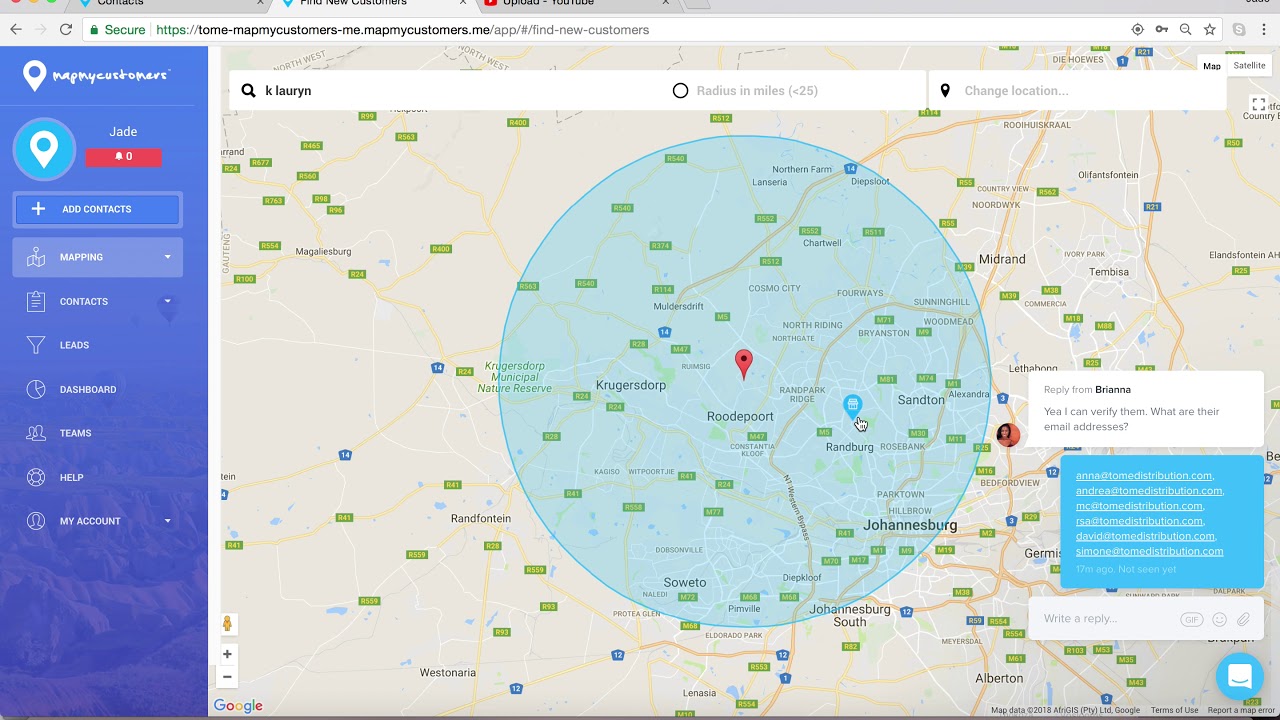Switch to Map view
Screen dimensions: 1280x720
1212,66
